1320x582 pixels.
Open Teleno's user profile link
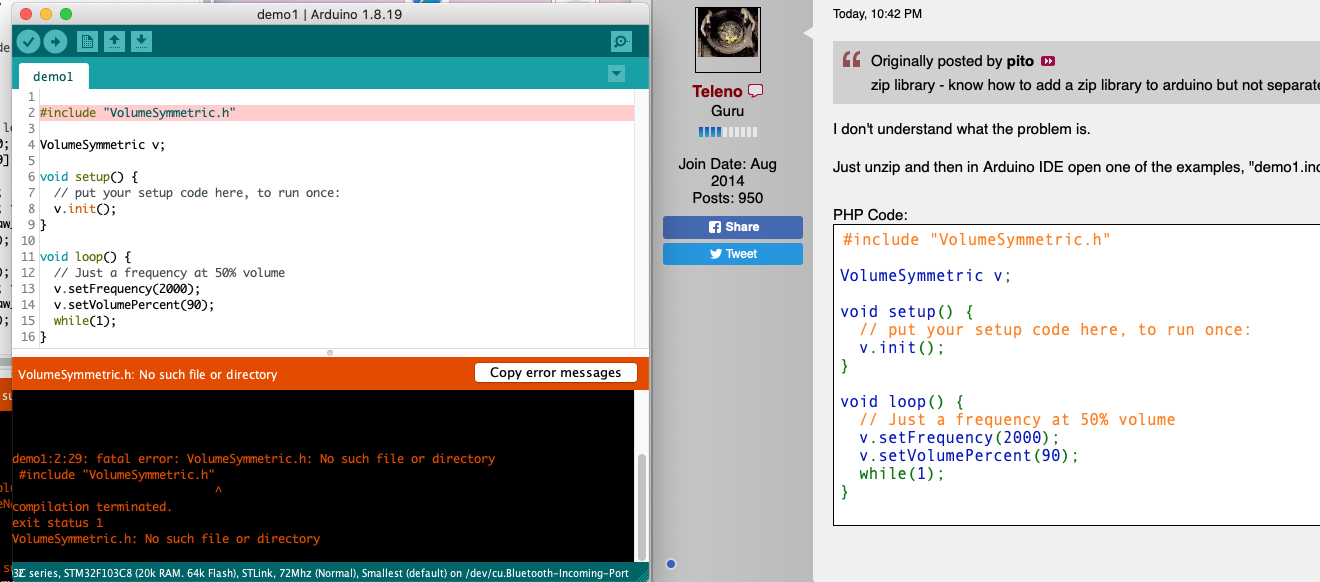717,92
